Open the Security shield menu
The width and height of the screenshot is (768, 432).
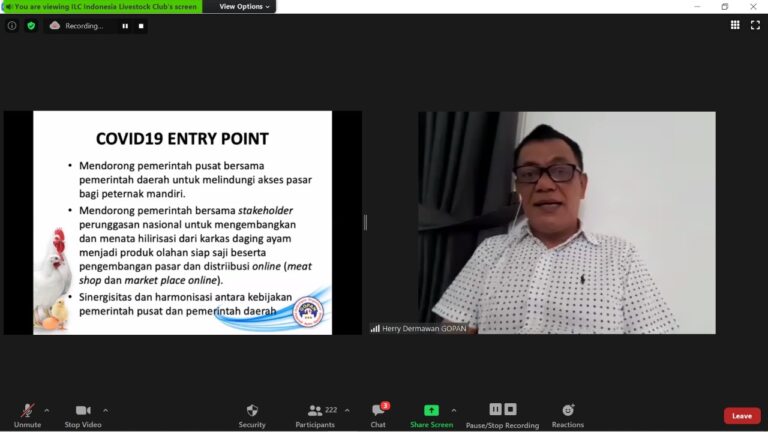coord(252,411)
